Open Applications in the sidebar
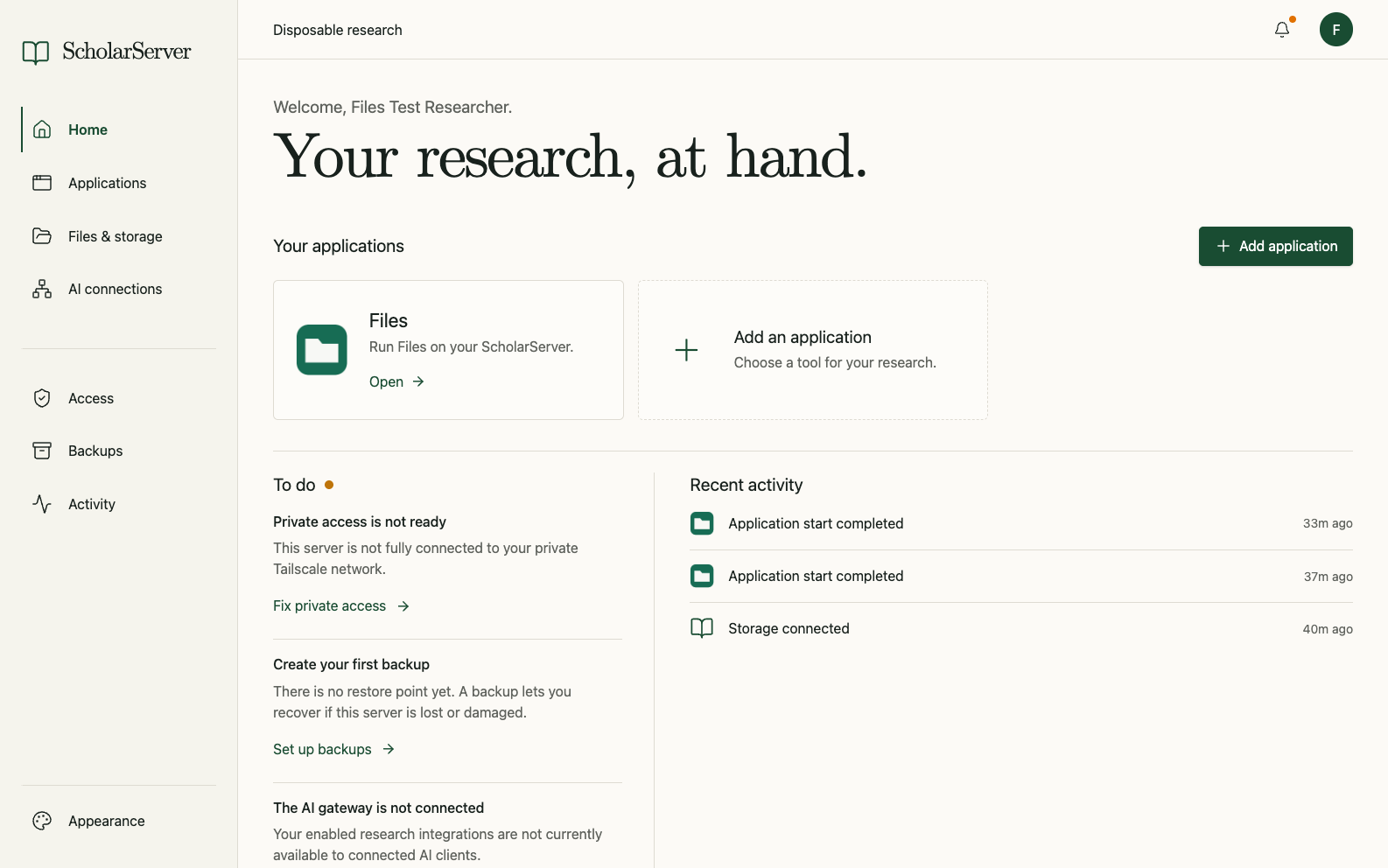1388x868 pixels. (x=107, y=183)
